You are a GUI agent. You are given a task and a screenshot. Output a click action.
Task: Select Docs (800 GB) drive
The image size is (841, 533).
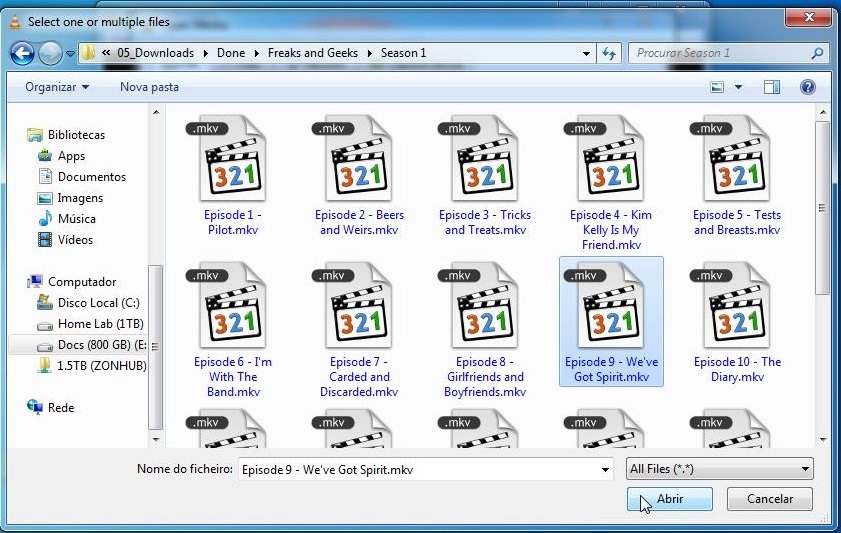(x=78, y=345)
